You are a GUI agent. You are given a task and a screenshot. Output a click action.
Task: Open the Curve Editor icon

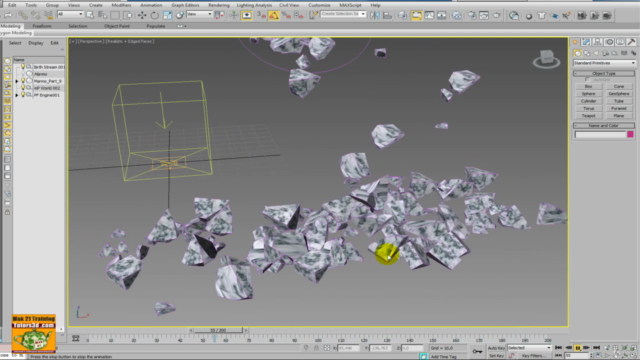pyautogui.click(x=429, y=15)
